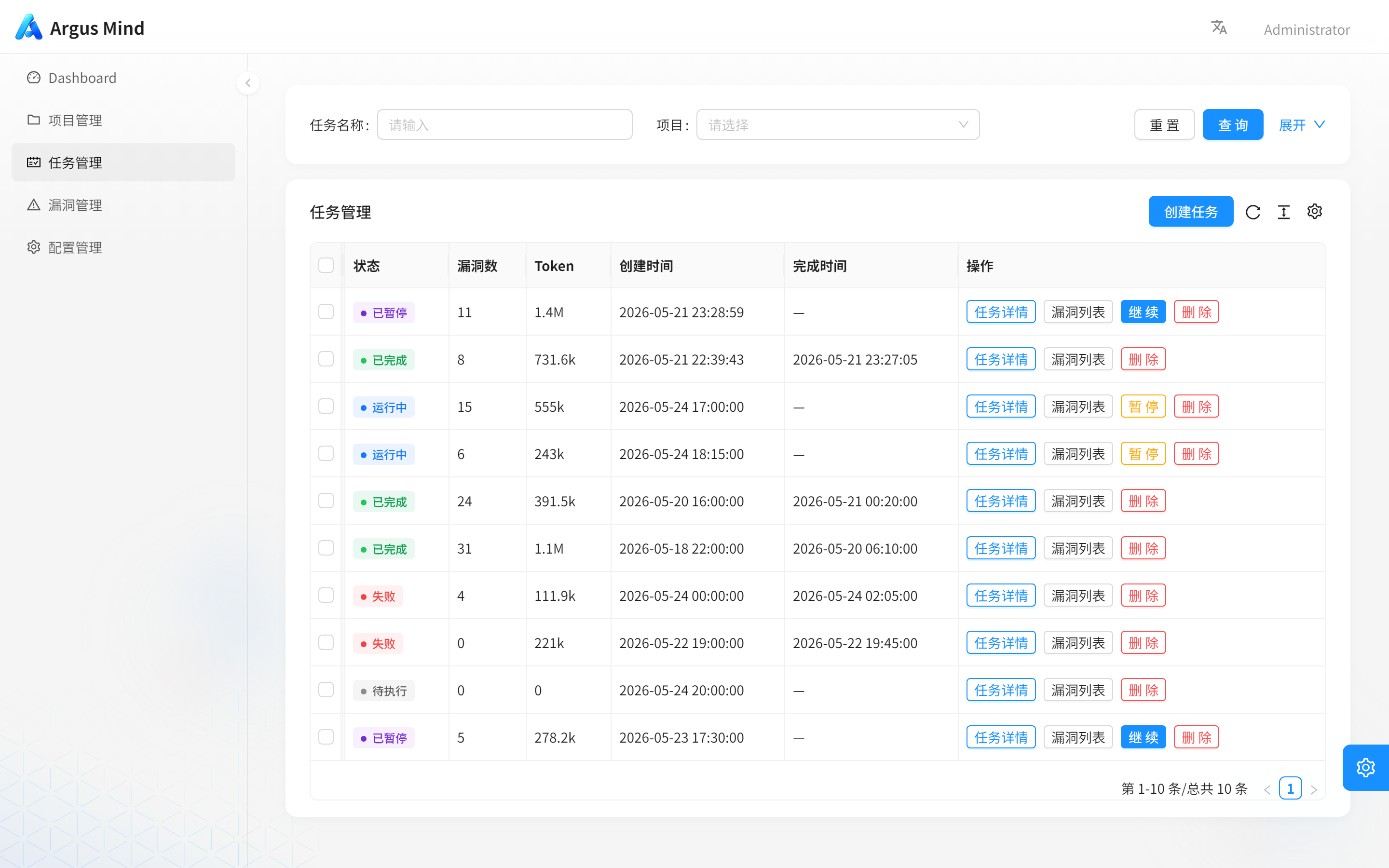Check the row created 2026-05-24 00:00:00
Image resolution: width=1389 pixels, height=868 pixels.
(326, 596)
